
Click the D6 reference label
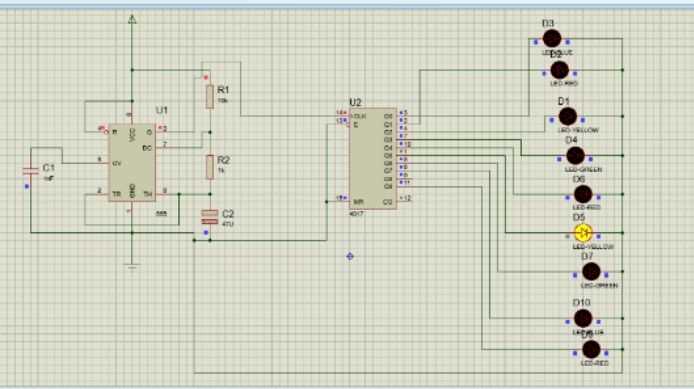(579, 179)
